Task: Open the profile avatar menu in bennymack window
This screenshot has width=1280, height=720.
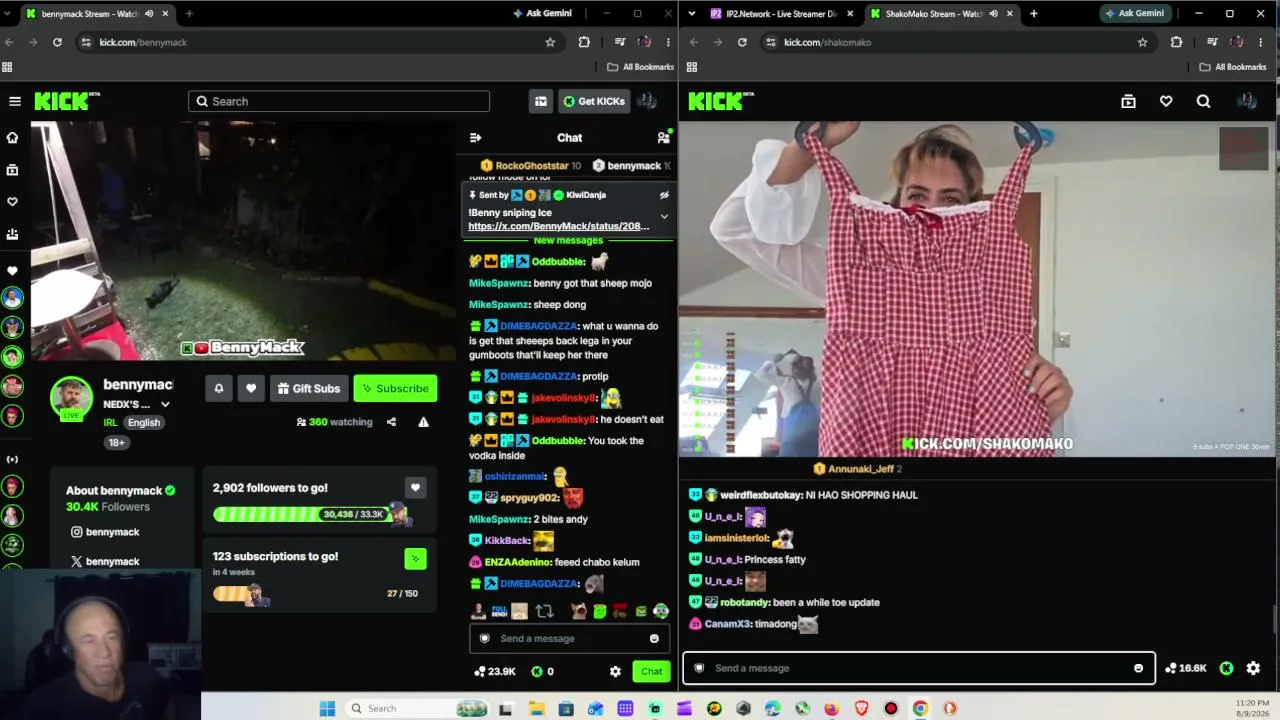Action: click(x=647, y=101)
